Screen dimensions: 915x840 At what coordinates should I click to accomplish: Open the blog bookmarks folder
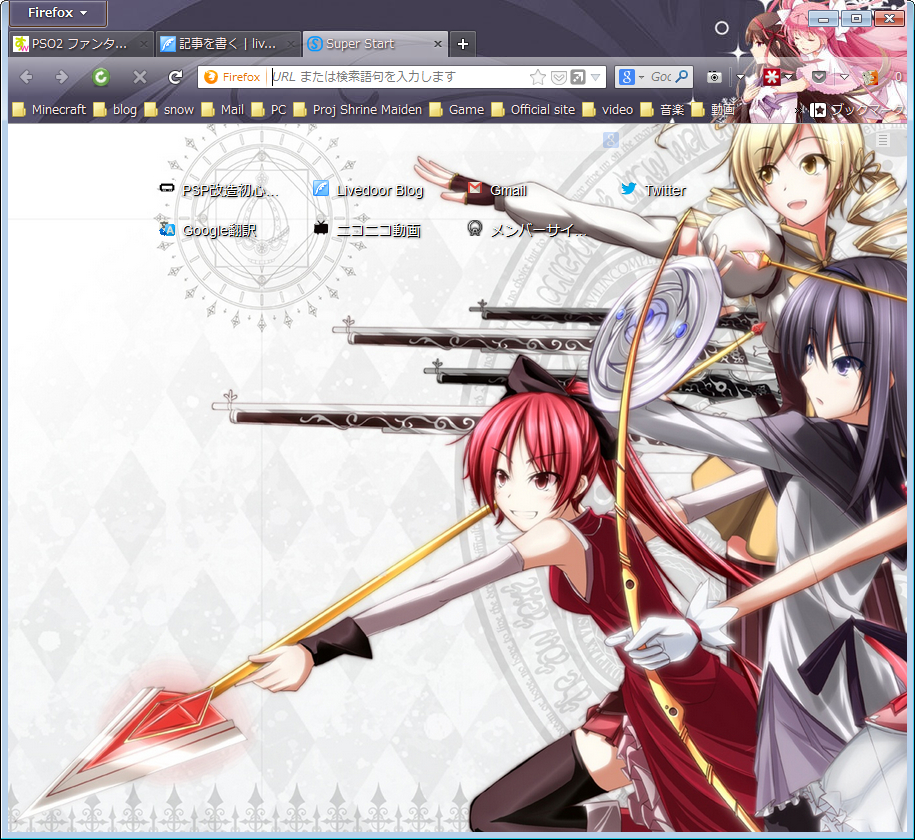115,110
